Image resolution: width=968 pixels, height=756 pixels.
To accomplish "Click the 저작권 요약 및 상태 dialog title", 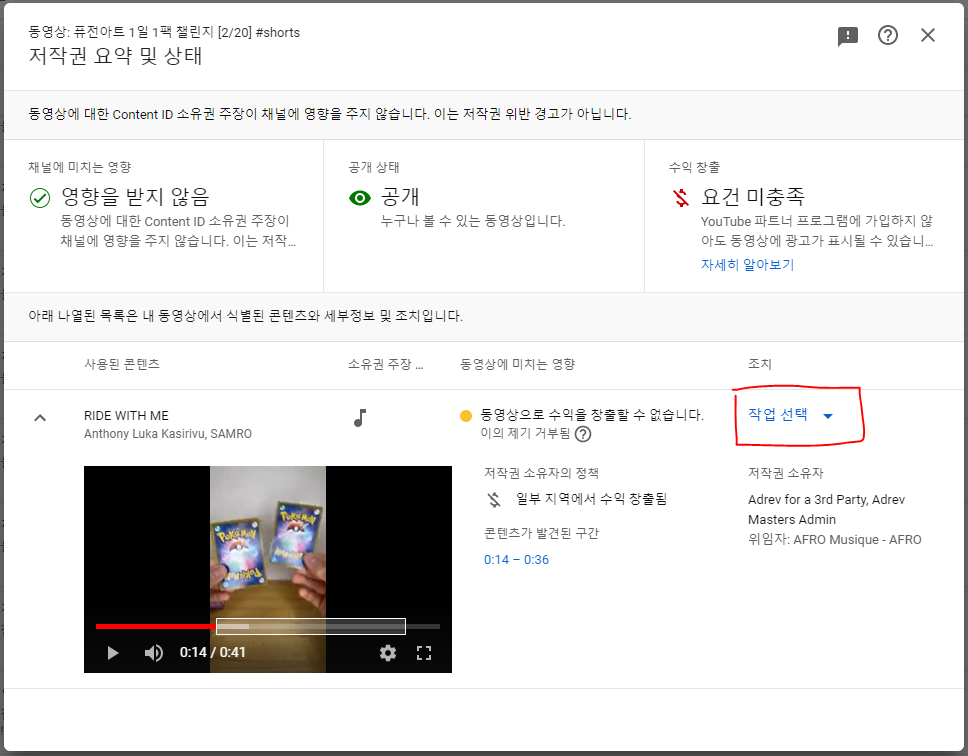I will 115,56.
